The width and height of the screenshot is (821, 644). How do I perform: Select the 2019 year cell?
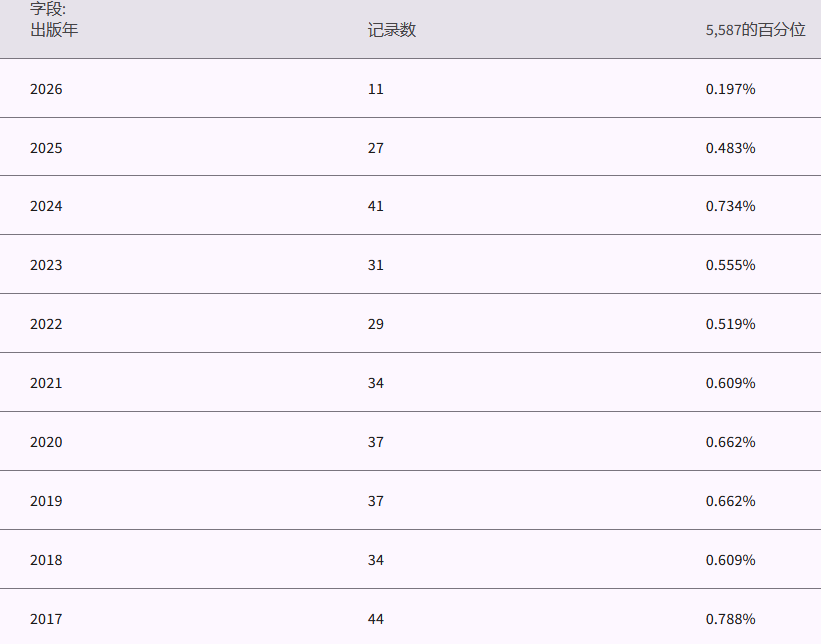click(x=46, y=501)
